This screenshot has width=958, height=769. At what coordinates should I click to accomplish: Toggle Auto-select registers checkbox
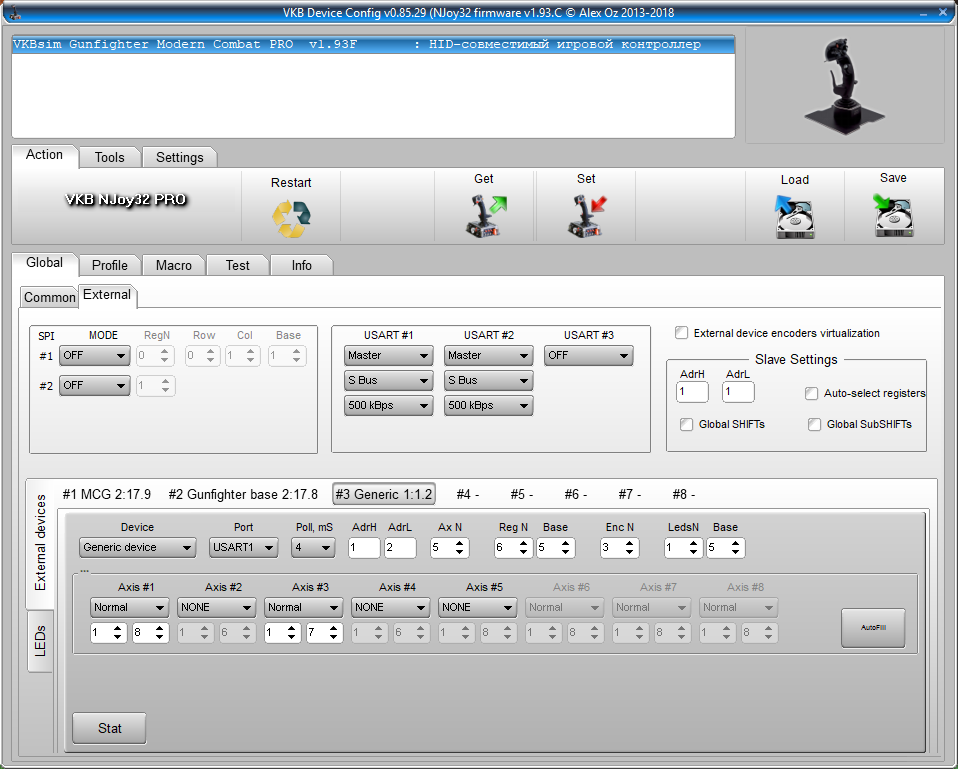(x=812, y=393)
